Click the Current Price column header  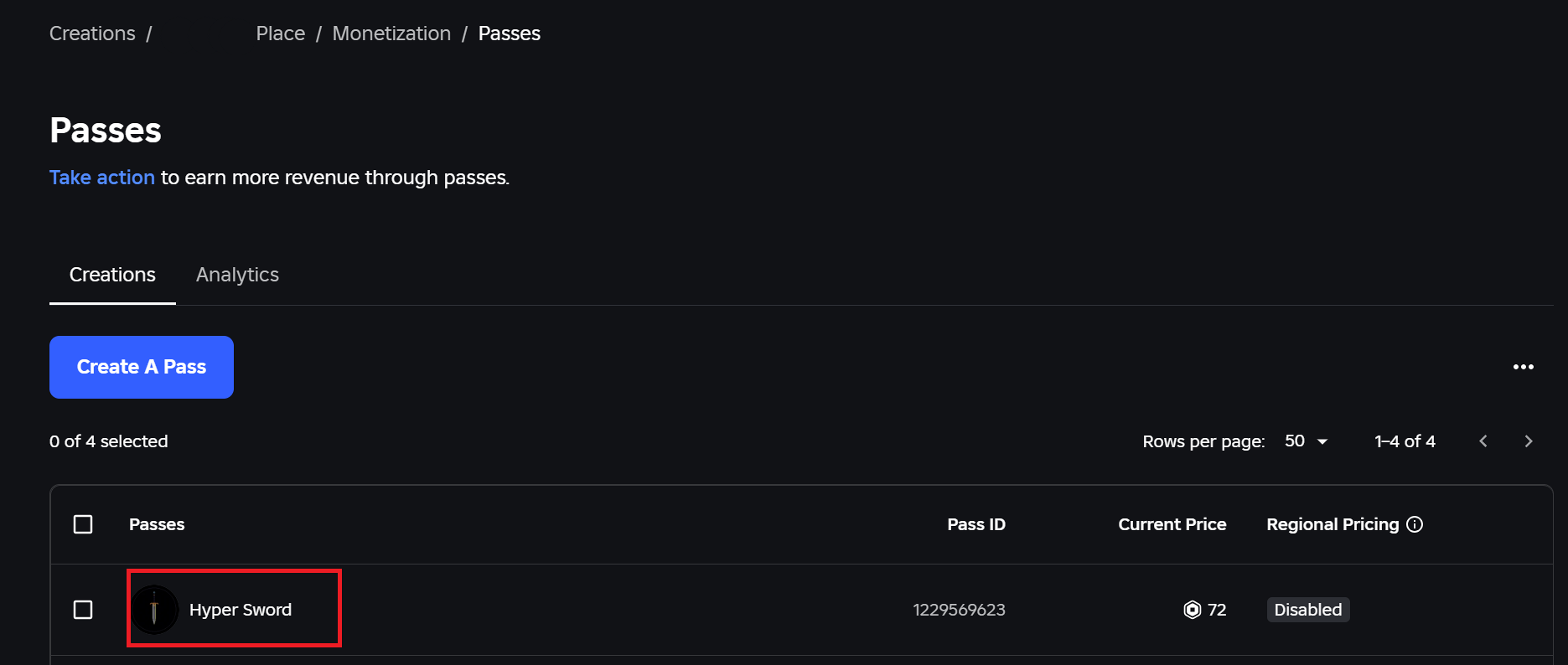point(1172,524)
